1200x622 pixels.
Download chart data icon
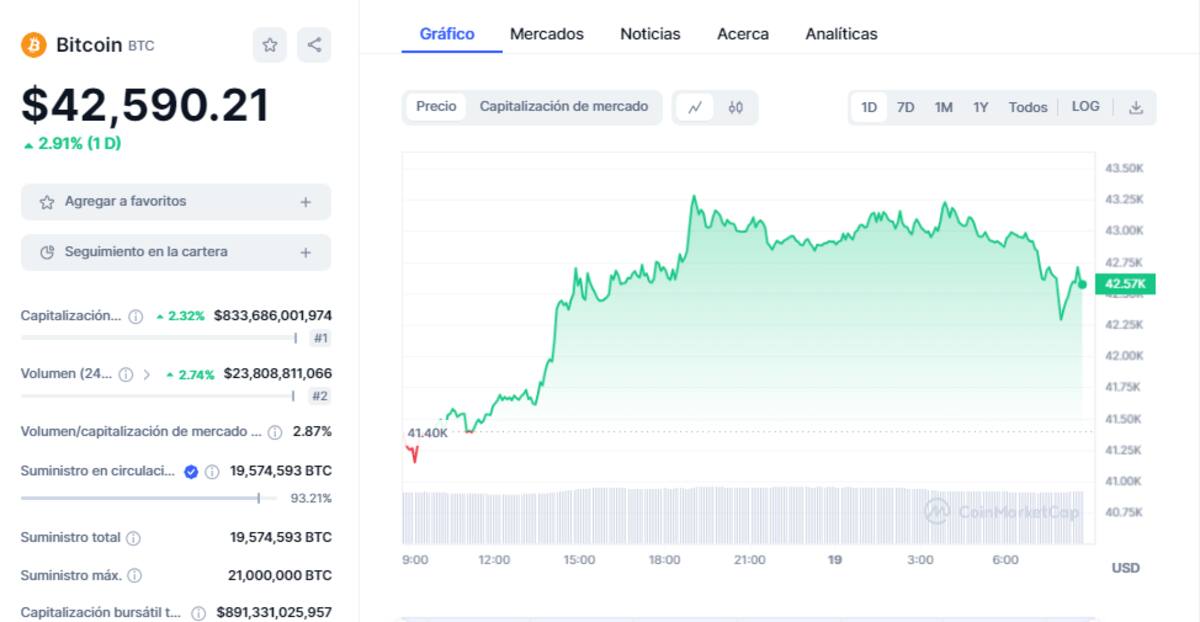tap(1136, 107)
